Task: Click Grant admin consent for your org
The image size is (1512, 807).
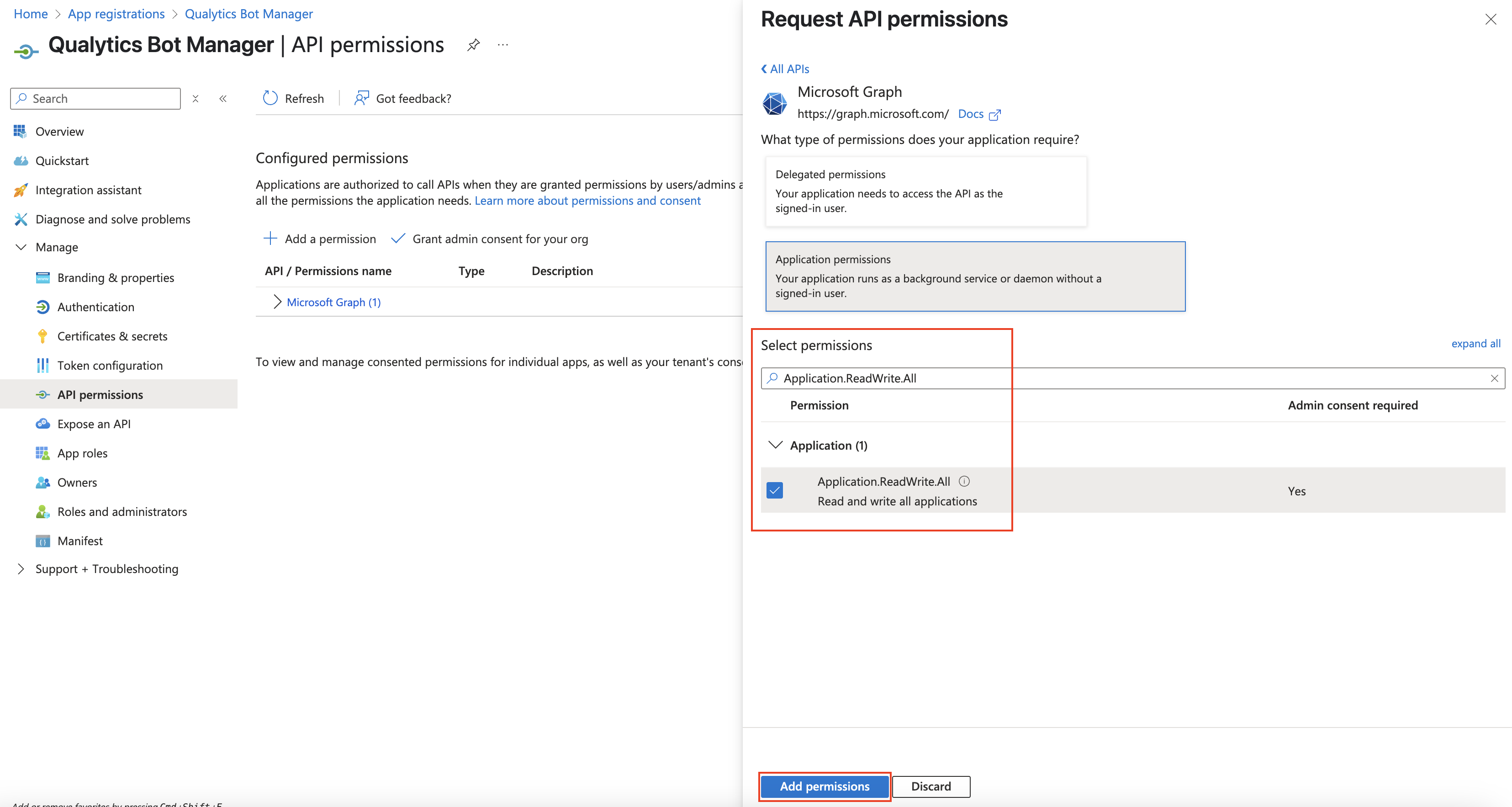Action: click(490, 239)
